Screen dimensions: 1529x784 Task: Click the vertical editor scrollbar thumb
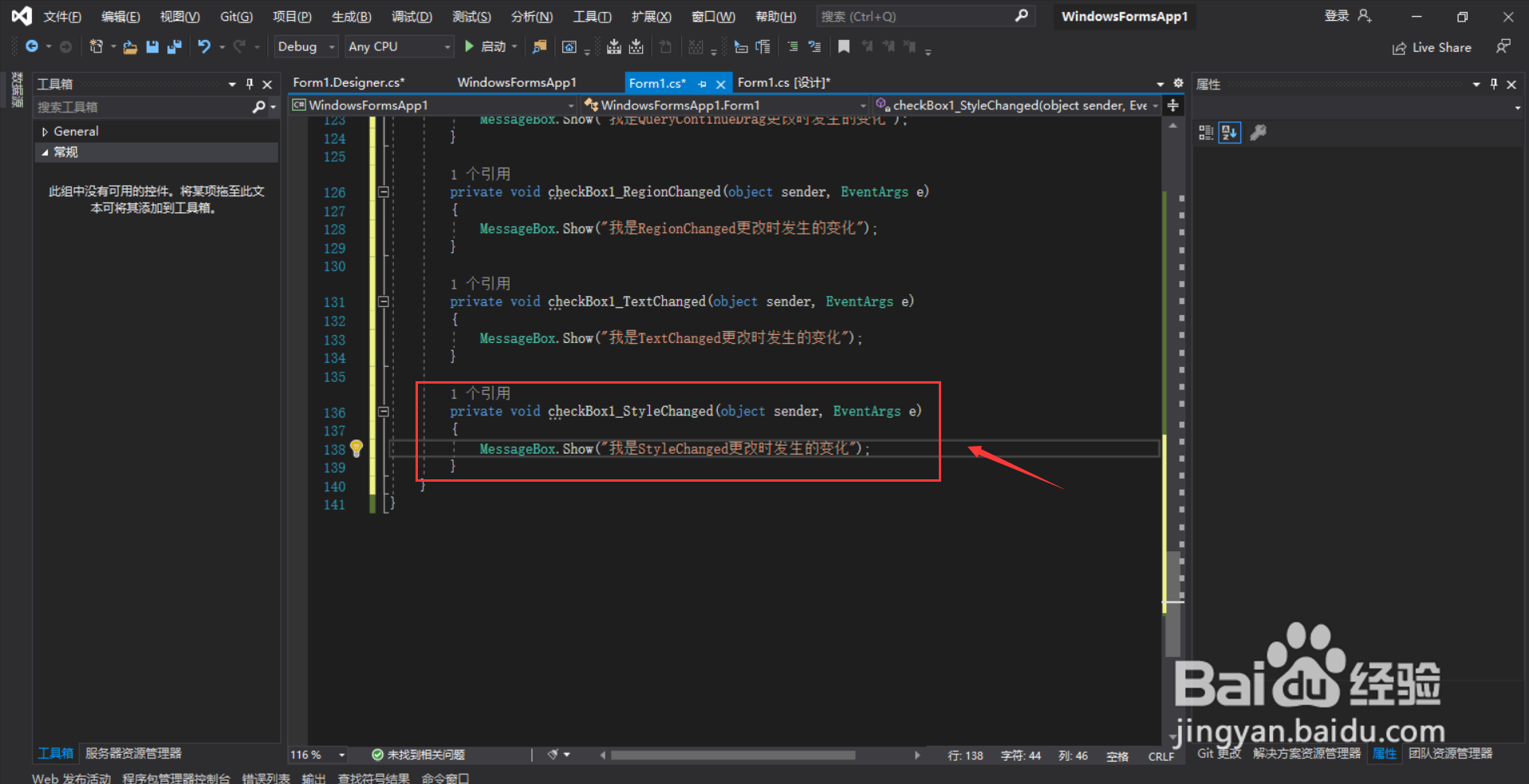[1172, 604]
